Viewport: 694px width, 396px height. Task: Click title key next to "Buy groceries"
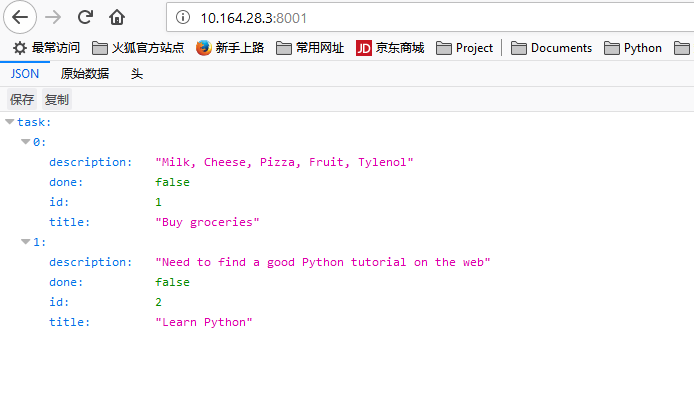[x=69, y=222]
